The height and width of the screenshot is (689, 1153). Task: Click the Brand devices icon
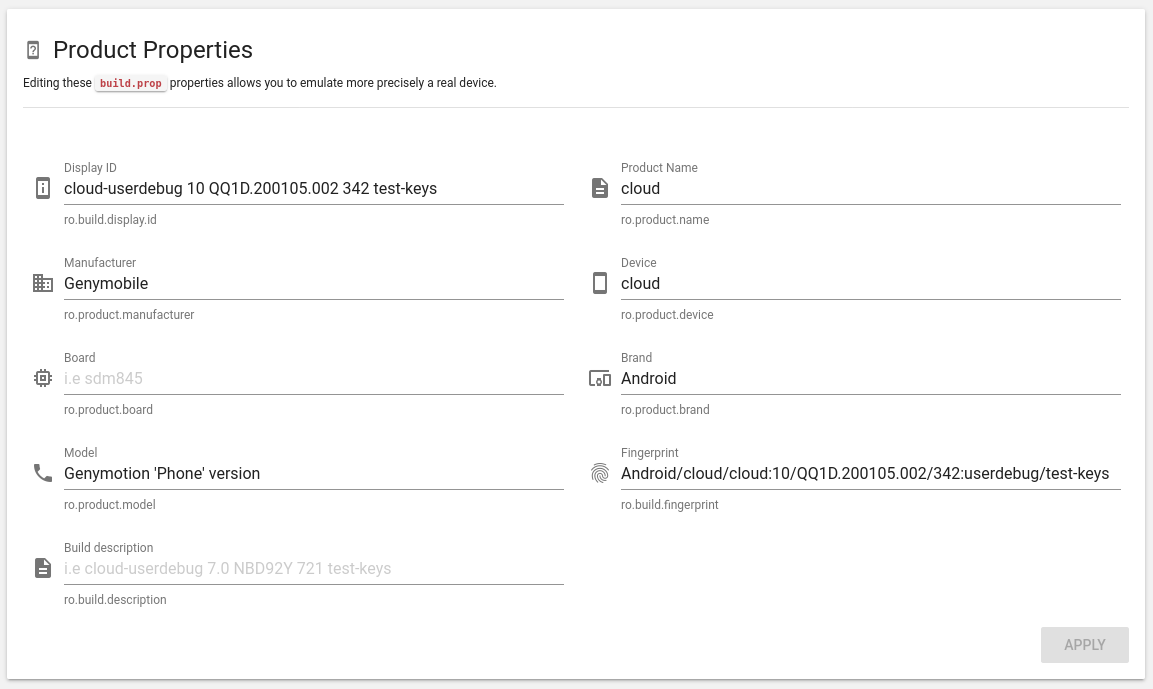[x=600, y=378]
